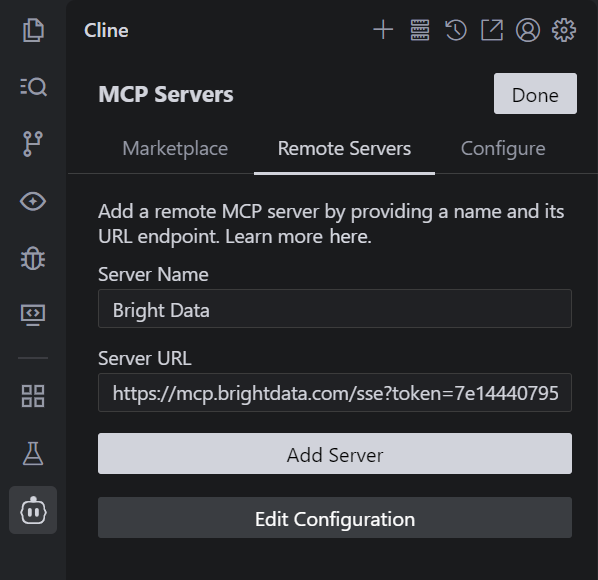Screen dimensions: 598x580
Task: Click the 'Server Name' label
Action: point(153,275)
